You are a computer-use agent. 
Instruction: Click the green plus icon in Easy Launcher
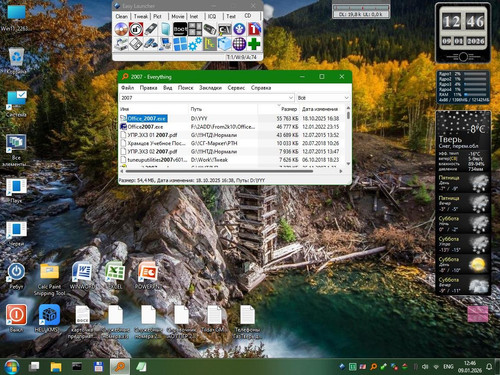point(254,44)
